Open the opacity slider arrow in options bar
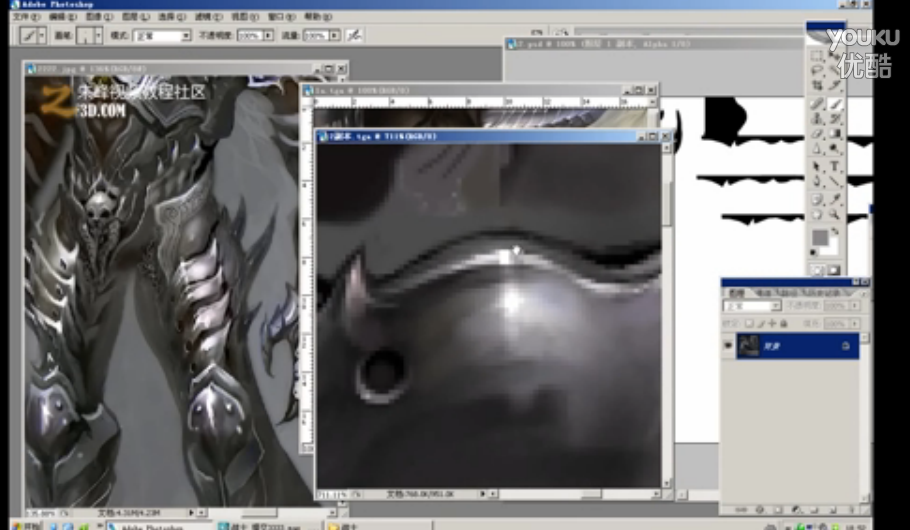 (x=268, y=35)
